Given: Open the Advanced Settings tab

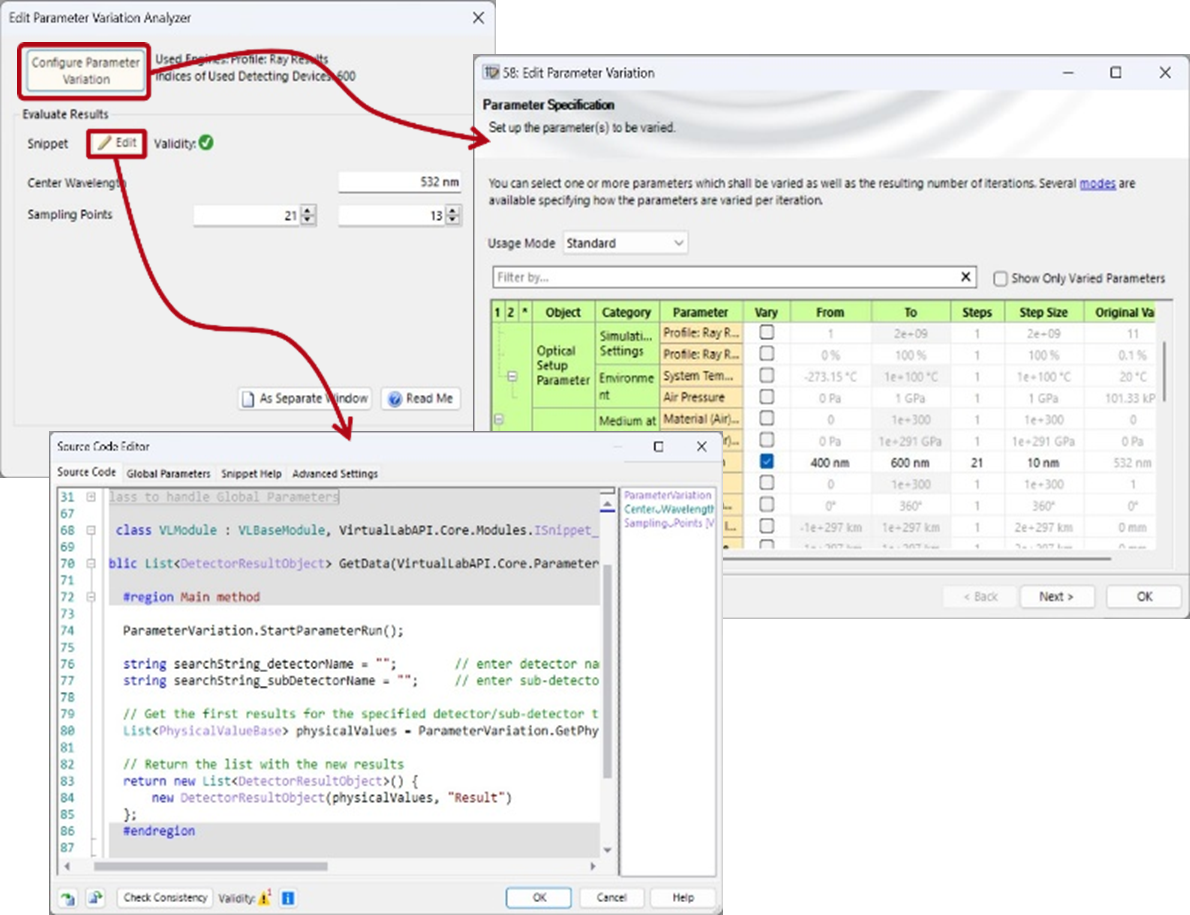Looking at the screenshot, I should [335, 473].
